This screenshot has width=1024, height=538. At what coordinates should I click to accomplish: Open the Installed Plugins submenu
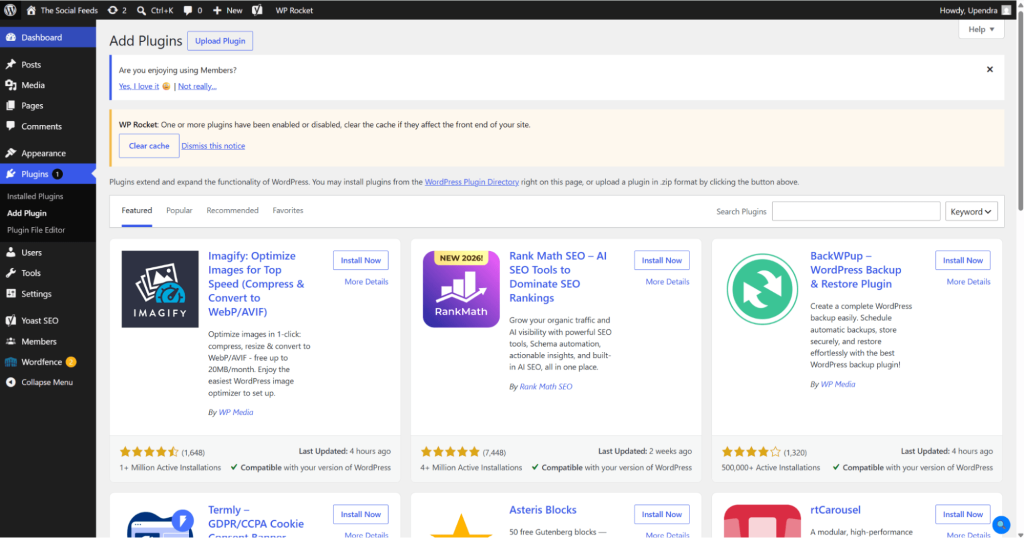(35, 196)
